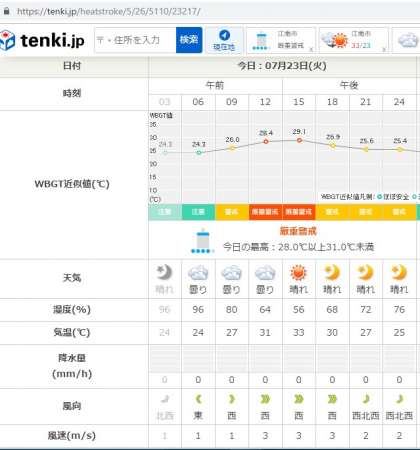Click the humidity value 80 at 09
Screen dimensions: 420x450
232,310
